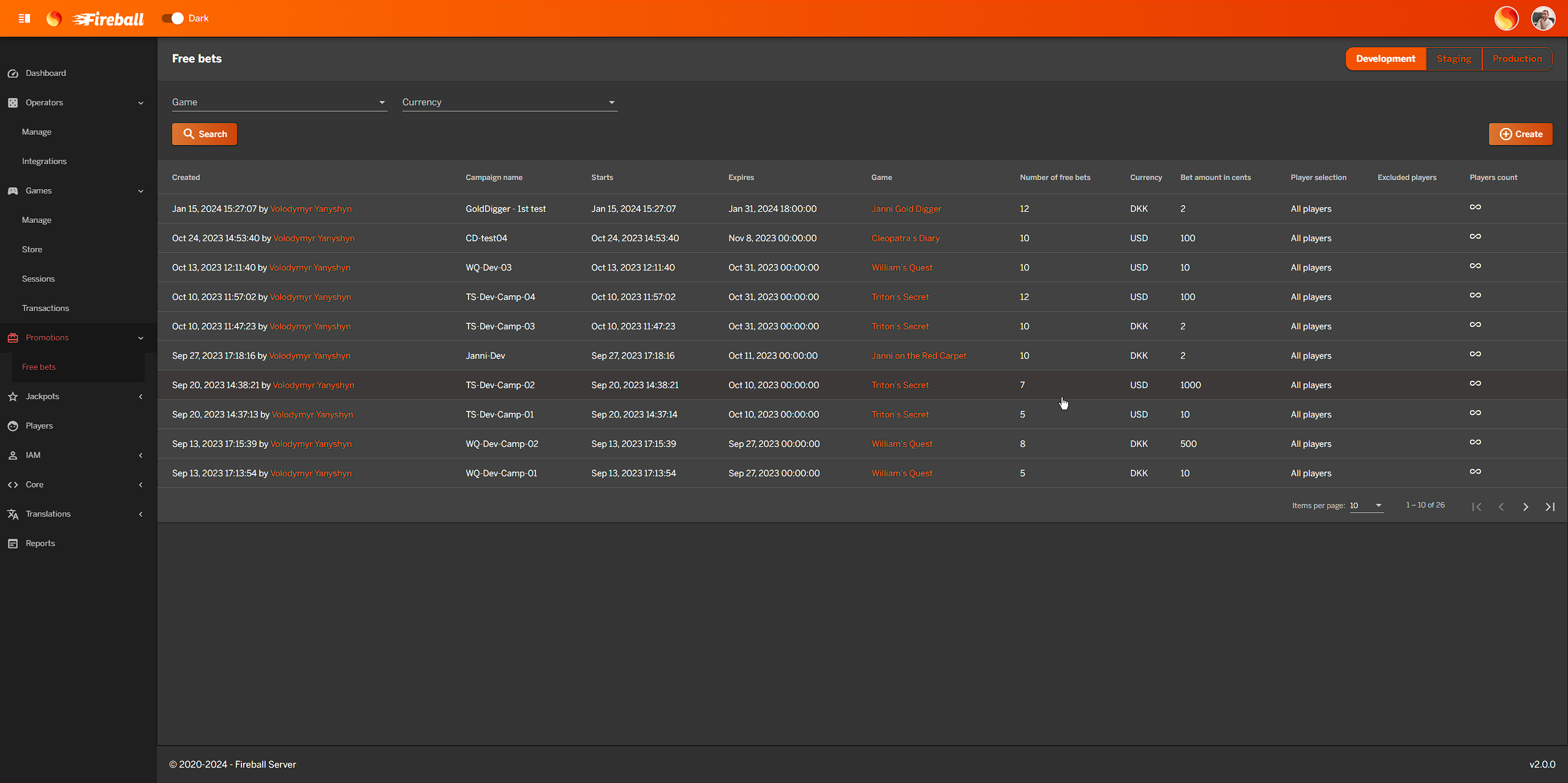Open the Janni Gold Digger game link
Screen dimensions: 1568x783
tap(906, 209)
